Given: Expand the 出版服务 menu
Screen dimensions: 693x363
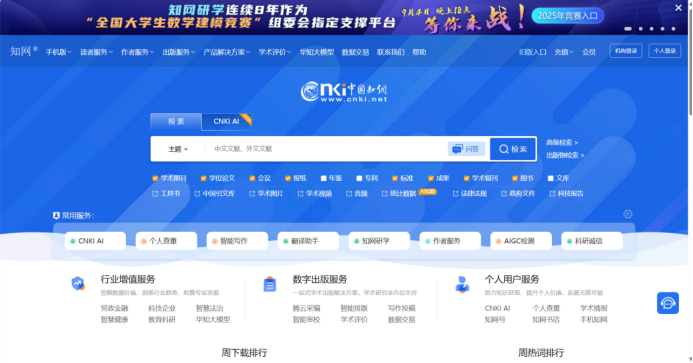Looking at the screenshot, I should (x=178, y=52).
